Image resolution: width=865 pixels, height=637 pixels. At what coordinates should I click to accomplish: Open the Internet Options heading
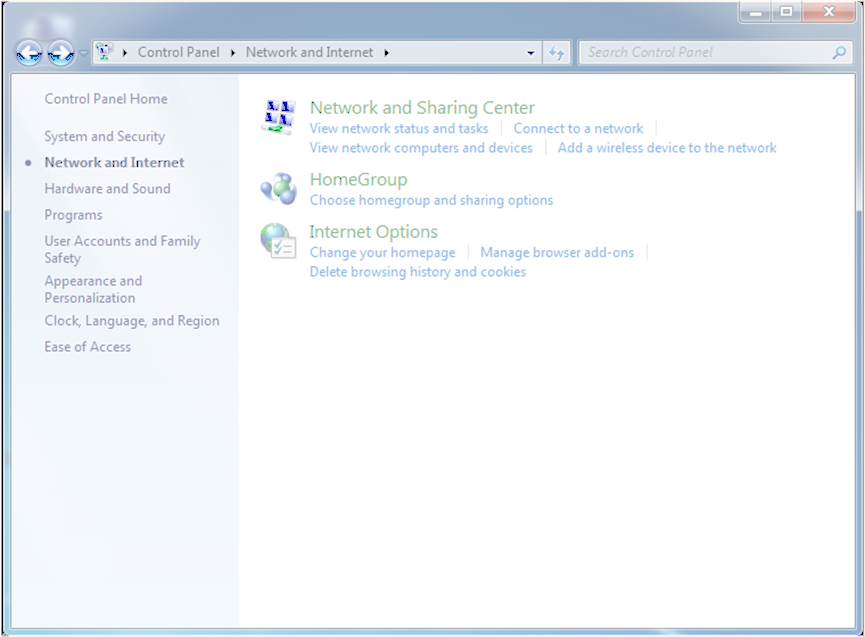click(x=373, y=232)
